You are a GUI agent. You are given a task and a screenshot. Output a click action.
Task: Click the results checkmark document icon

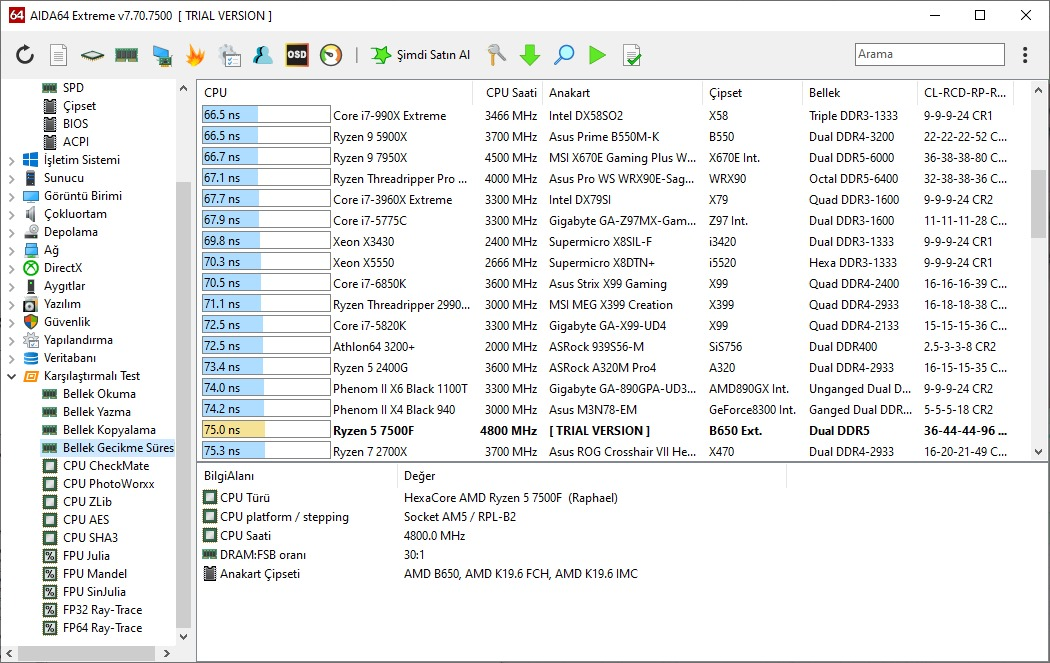tap(631, 55)
